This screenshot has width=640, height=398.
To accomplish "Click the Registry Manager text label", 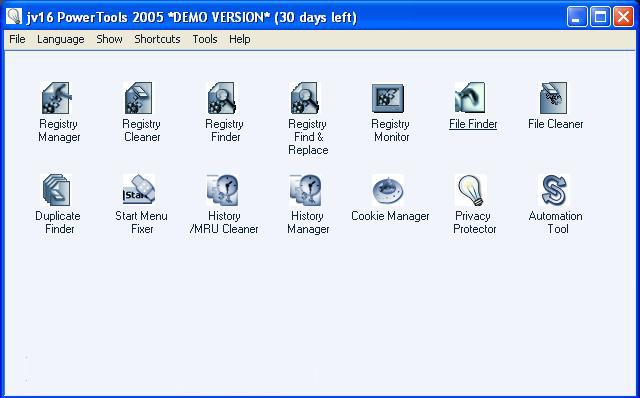I will [x=59, y=131].
